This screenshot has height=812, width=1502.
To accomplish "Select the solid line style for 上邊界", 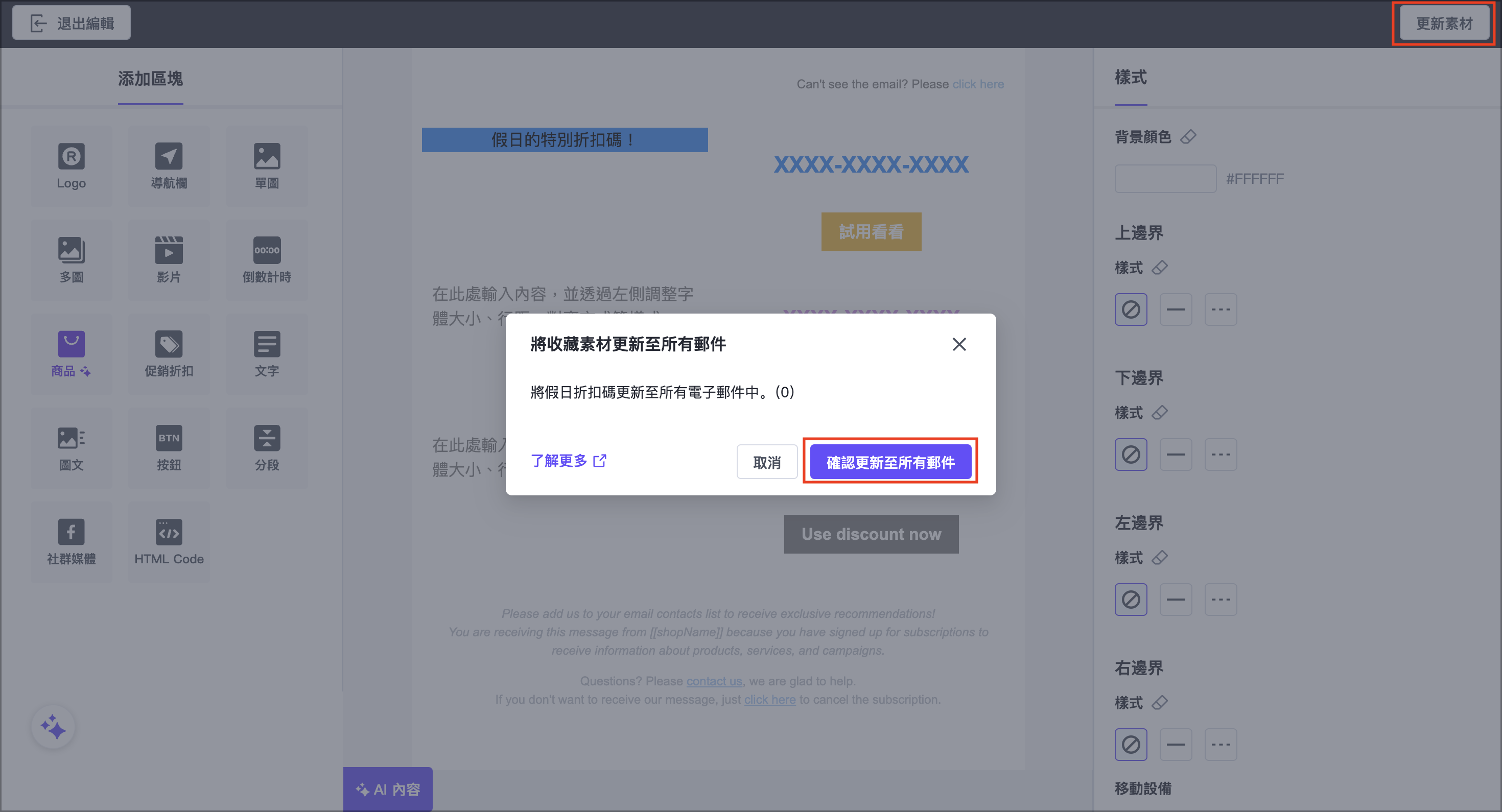I will point(1176,309).
